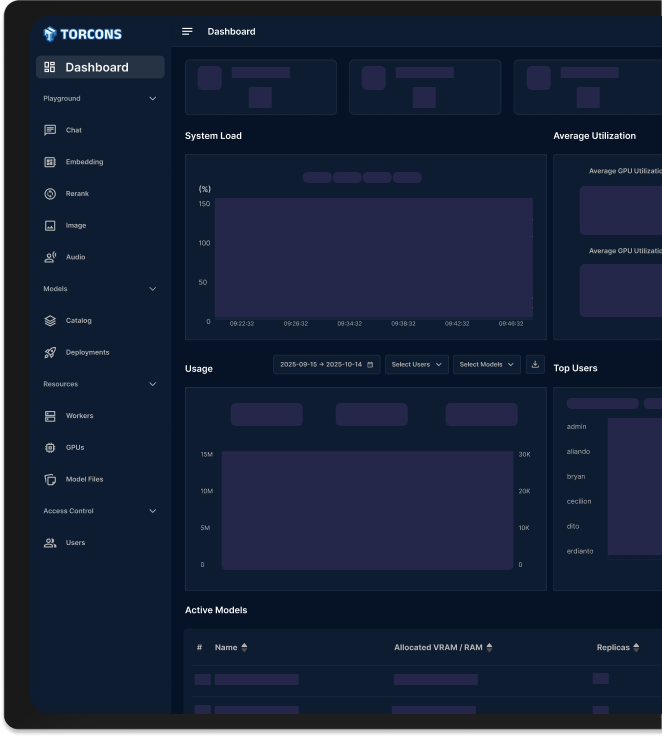This screenshot has height=737, width=662.
Task: Click the Model Files copy icon
Action: click(50, 479)
